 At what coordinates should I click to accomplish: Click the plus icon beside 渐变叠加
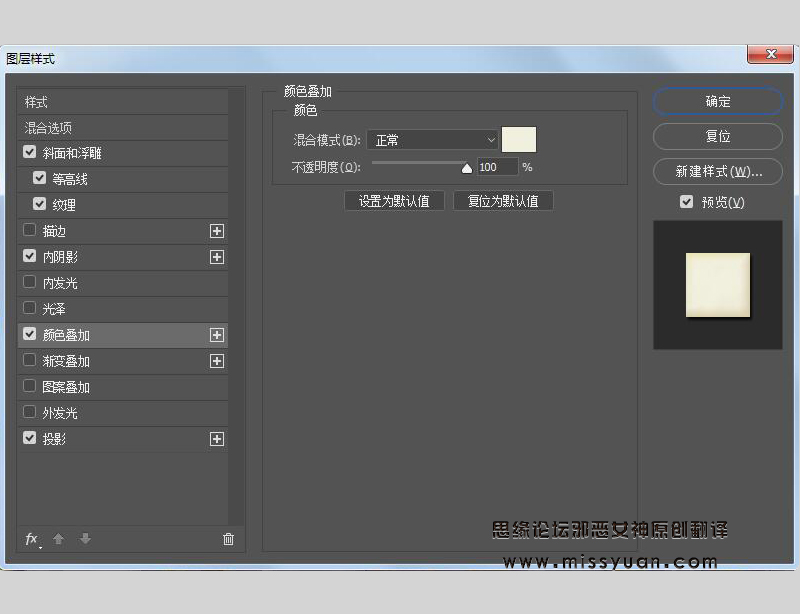[x=217, y=360]
